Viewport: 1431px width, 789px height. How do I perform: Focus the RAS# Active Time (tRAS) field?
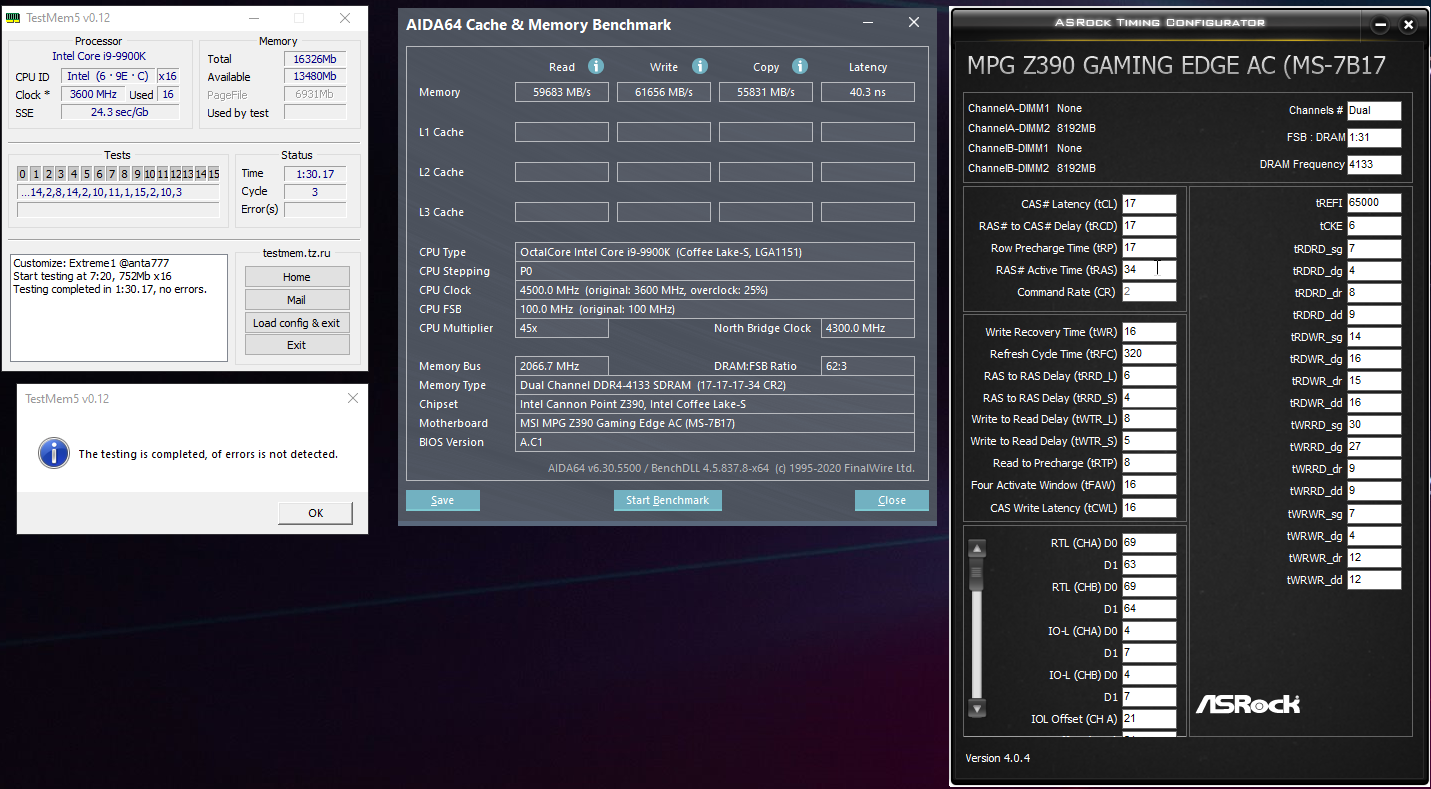click(x=1149, y=270)
